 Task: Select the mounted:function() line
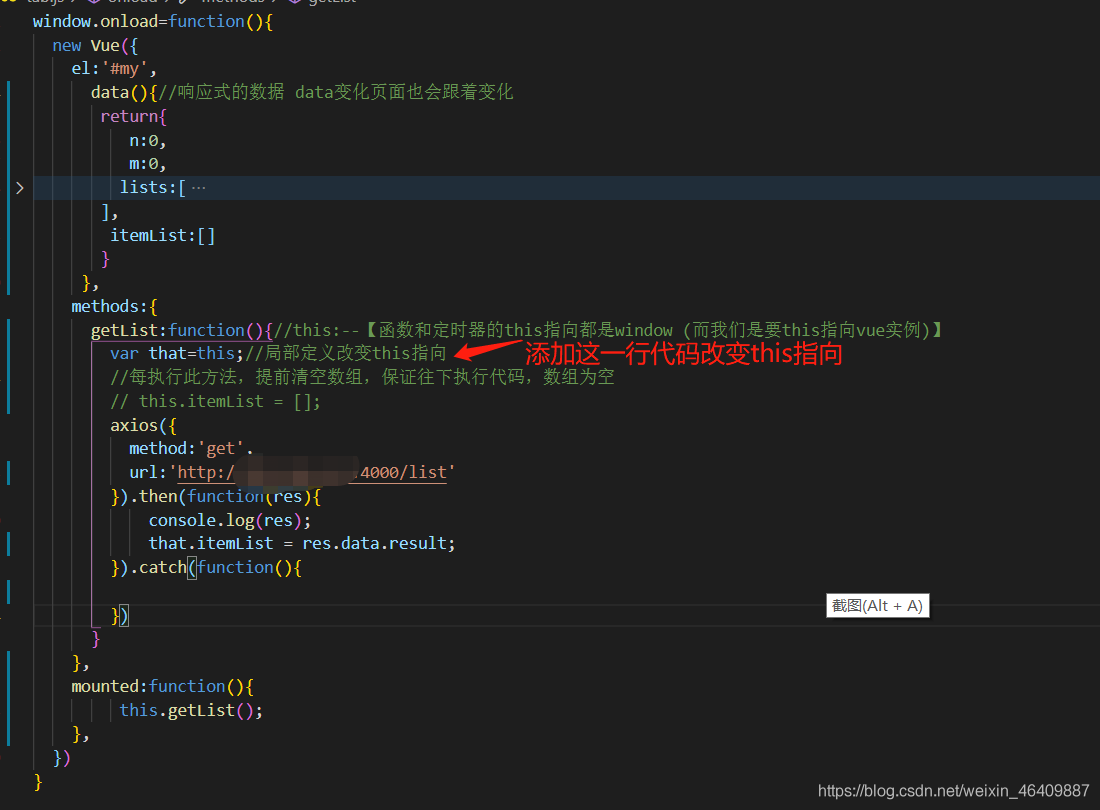[162, 687]
